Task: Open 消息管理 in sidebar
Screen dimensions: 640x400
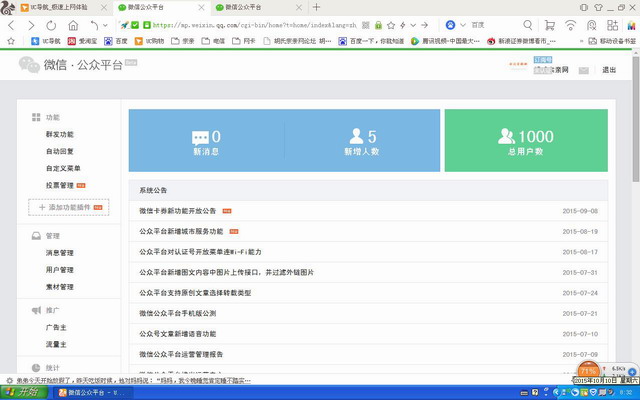Action: 60,253
